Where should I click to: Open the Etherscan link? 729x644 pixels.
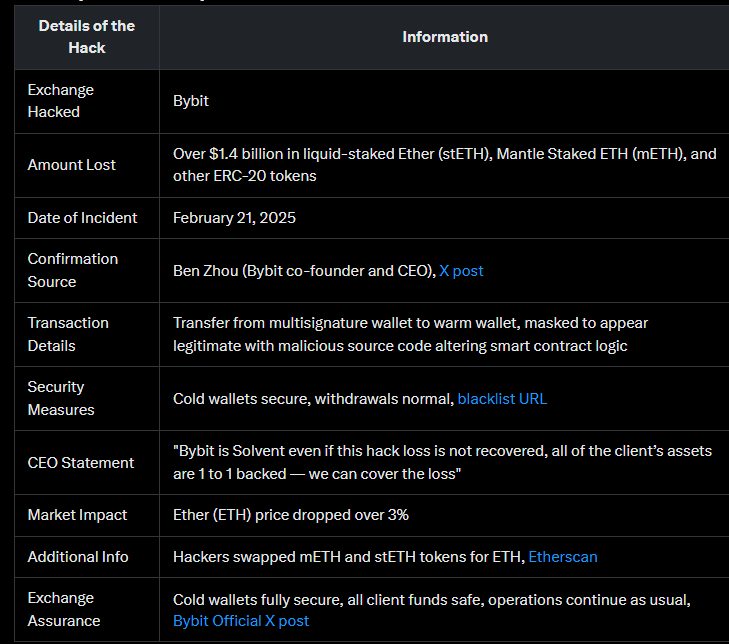click(x=563, y=557)
